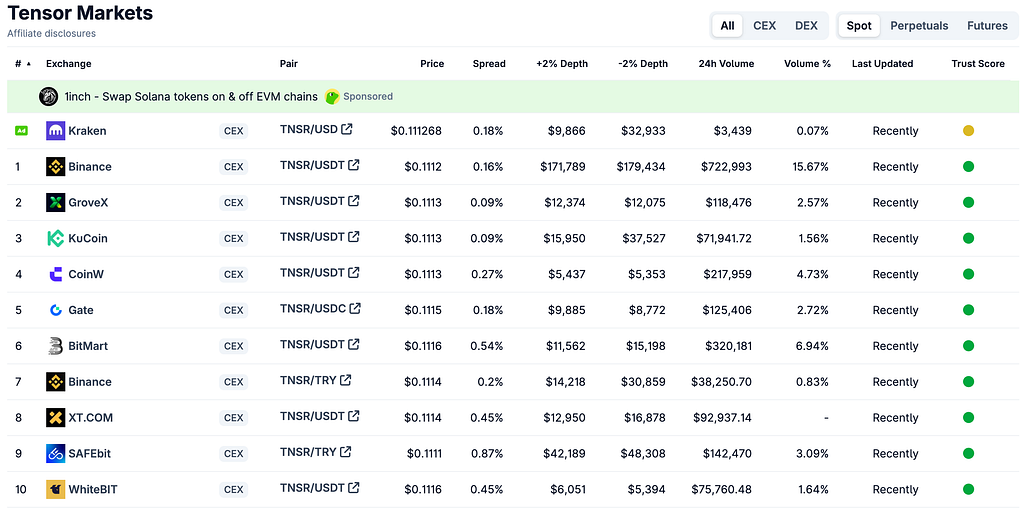The image size is (1024, 511).
Task: Switch to the Futures tab
Action: coord(987,25)
